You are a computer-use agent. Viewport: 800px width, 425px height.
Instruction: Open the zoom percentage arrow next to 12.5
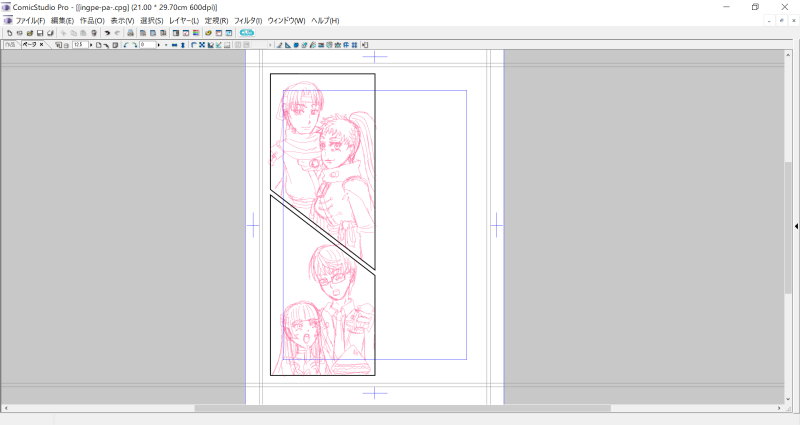(x=91, y=45)
